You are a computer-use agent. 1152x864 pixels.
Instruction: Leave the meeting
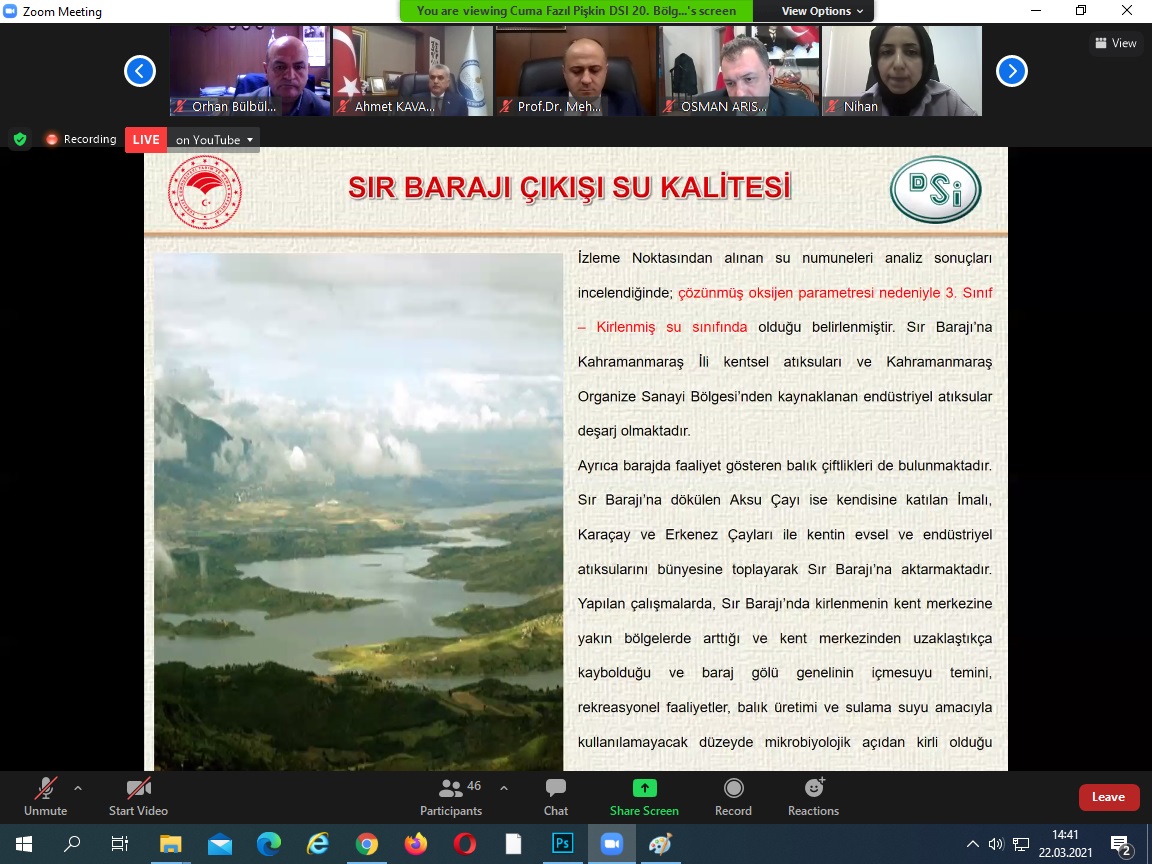click(x=1108, y=797)
